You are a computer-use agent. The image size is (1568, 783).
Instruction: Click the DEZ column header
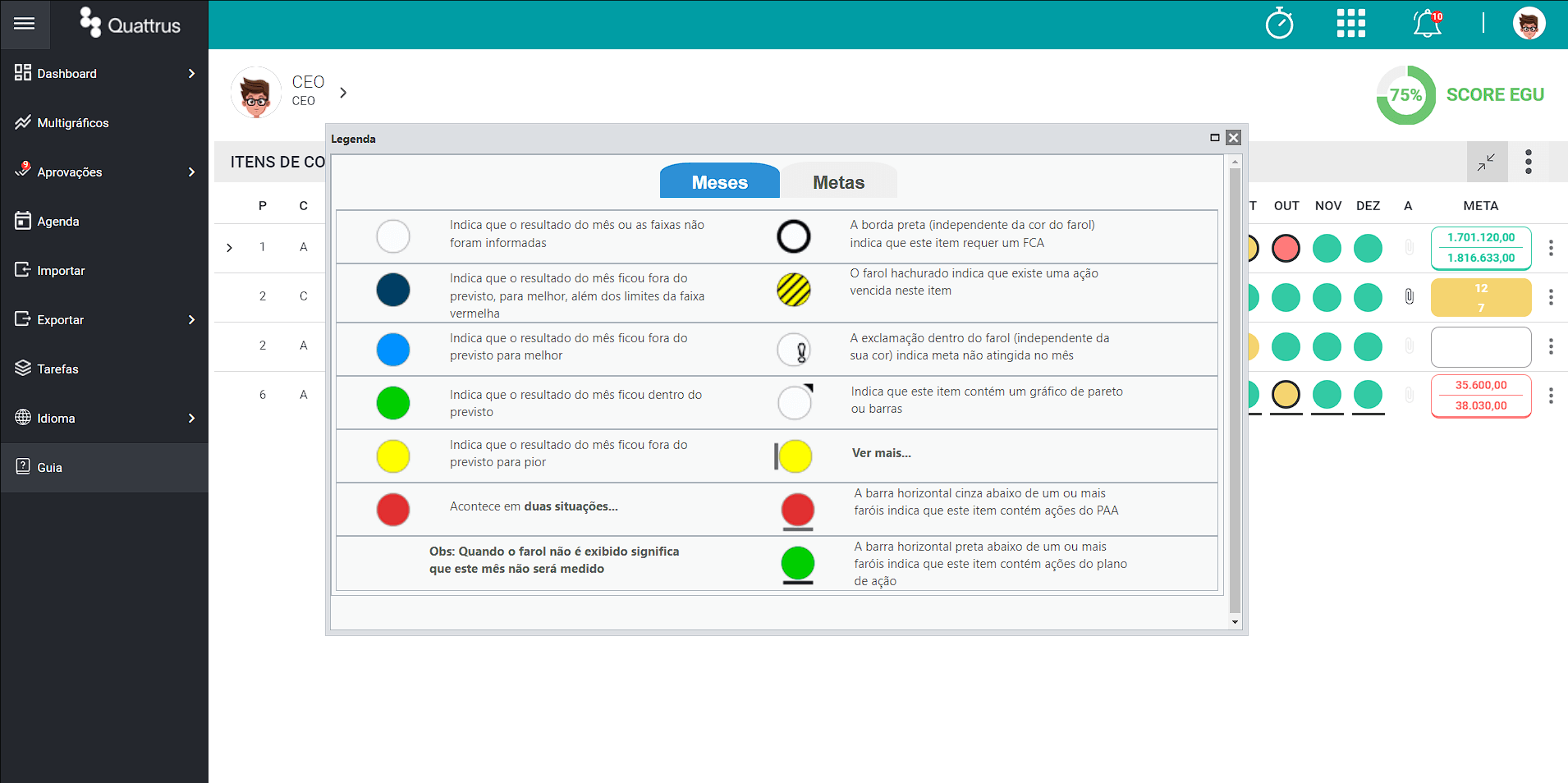coord(1368,206)
